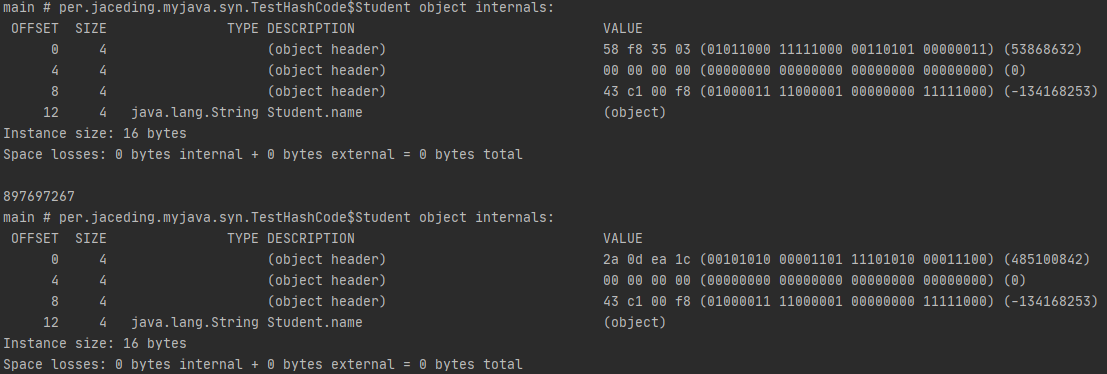Click first header line with TestHashCode$Student

pos(279,8)
